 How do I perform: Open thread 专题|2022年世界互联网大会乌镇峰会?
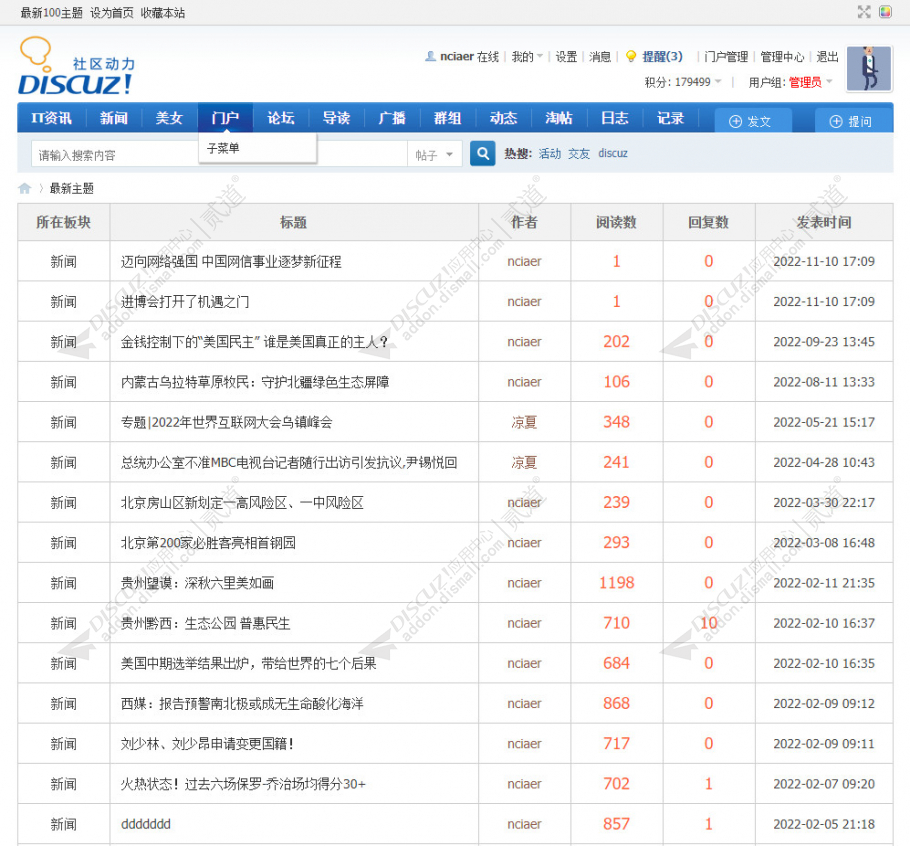[226, 422]
